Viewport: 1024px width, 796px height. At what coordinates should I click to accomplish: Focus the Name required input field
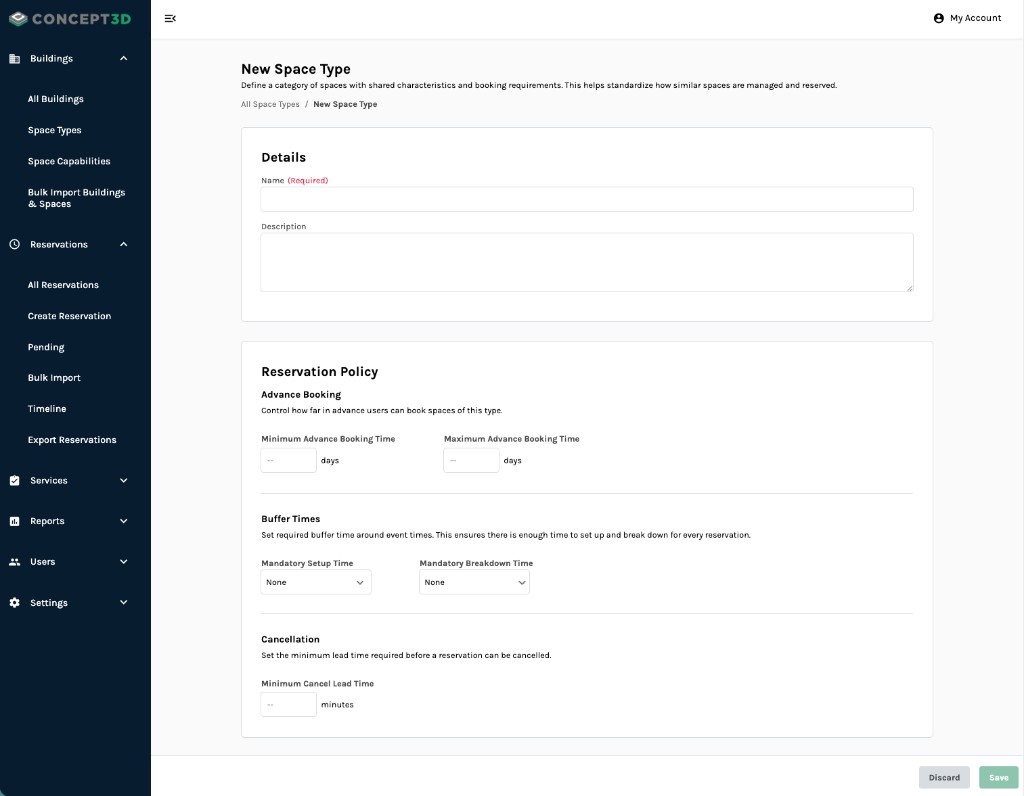(x=586, y=199)
